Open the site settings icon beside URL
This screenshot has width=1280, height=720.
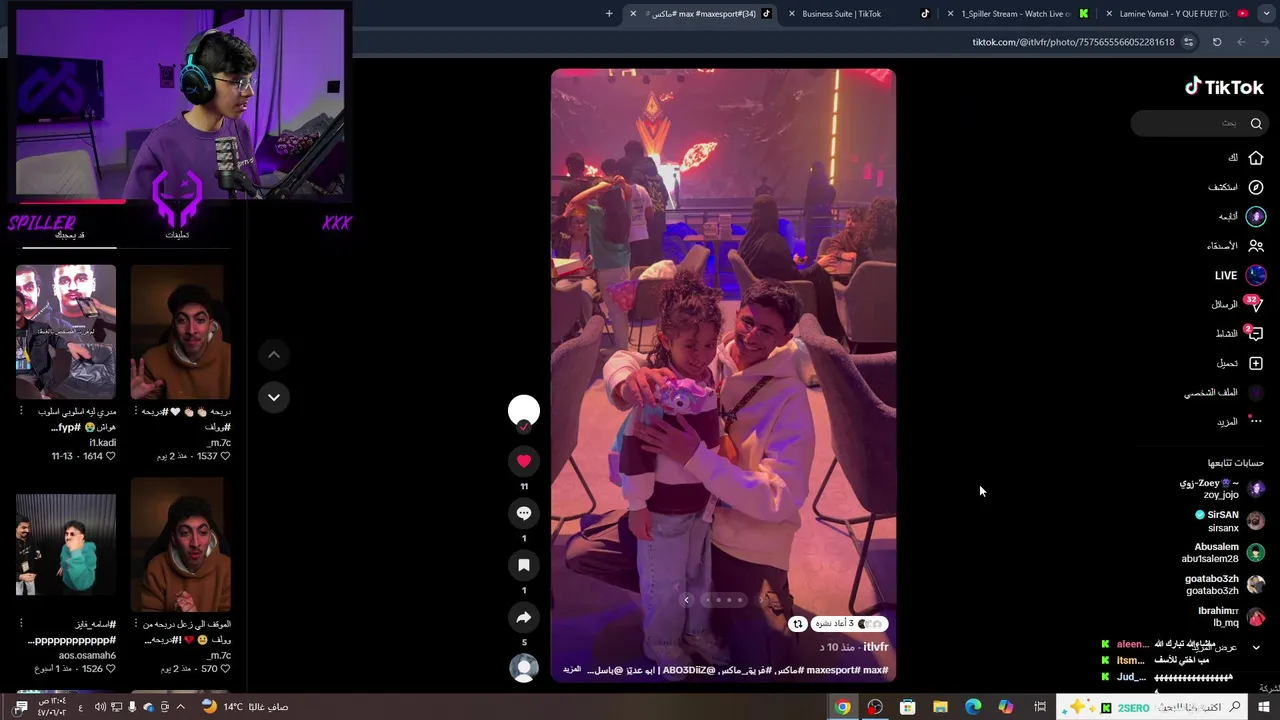1188,42
